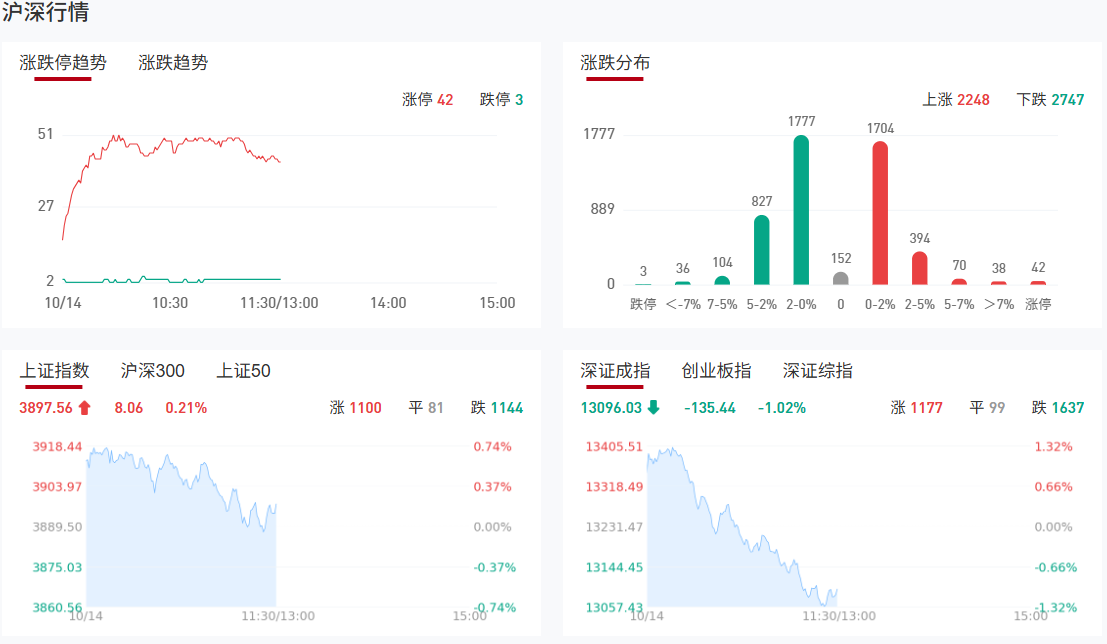The height and width of the screenshot is (644, 1107).
Task: Click the green 5-2% bar labeled 827
Action: click(762, 250)
